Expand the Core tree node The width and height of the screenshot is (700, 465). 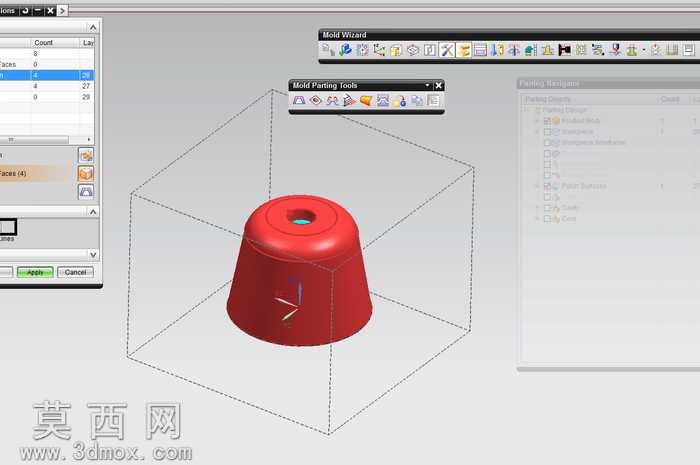point(538,219)
